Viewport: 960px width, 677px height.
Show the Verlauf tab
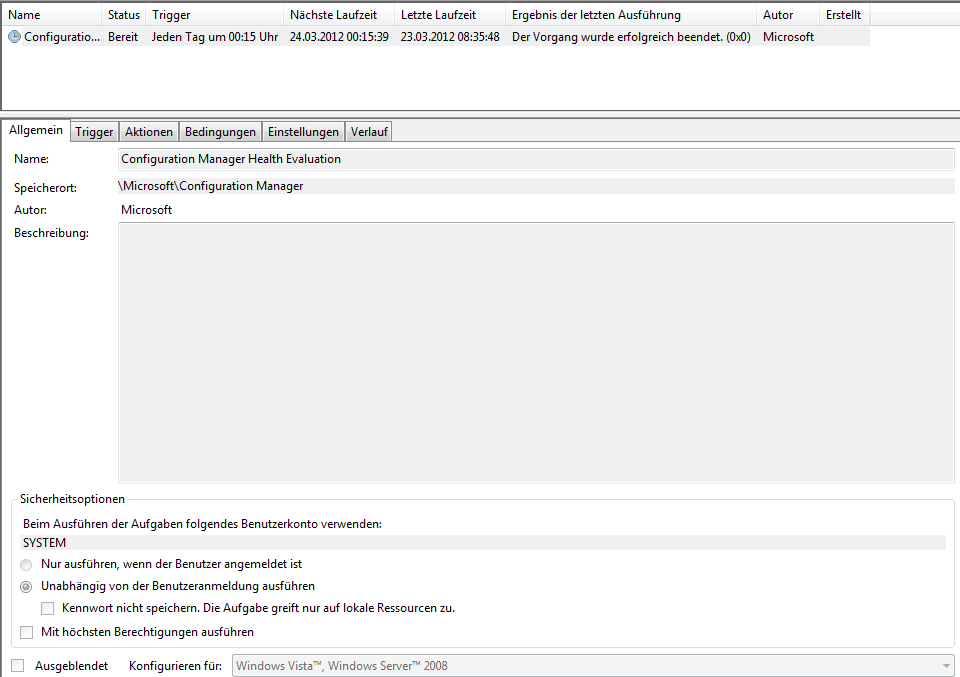tap(369, 132)
